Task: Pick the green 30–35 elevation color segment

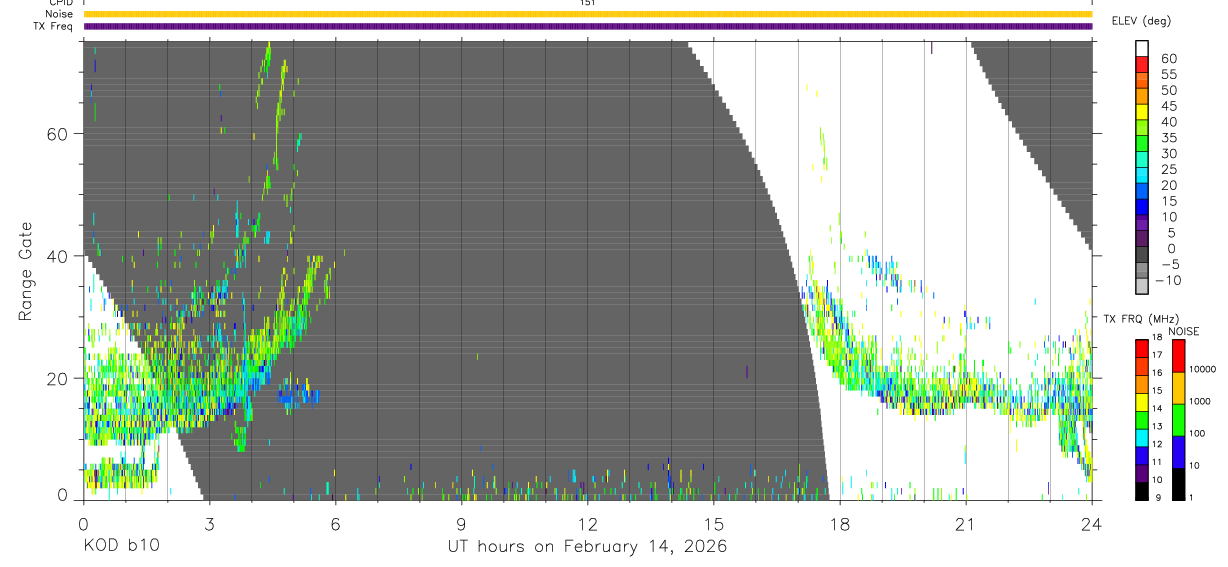Action: (1142, 143)
